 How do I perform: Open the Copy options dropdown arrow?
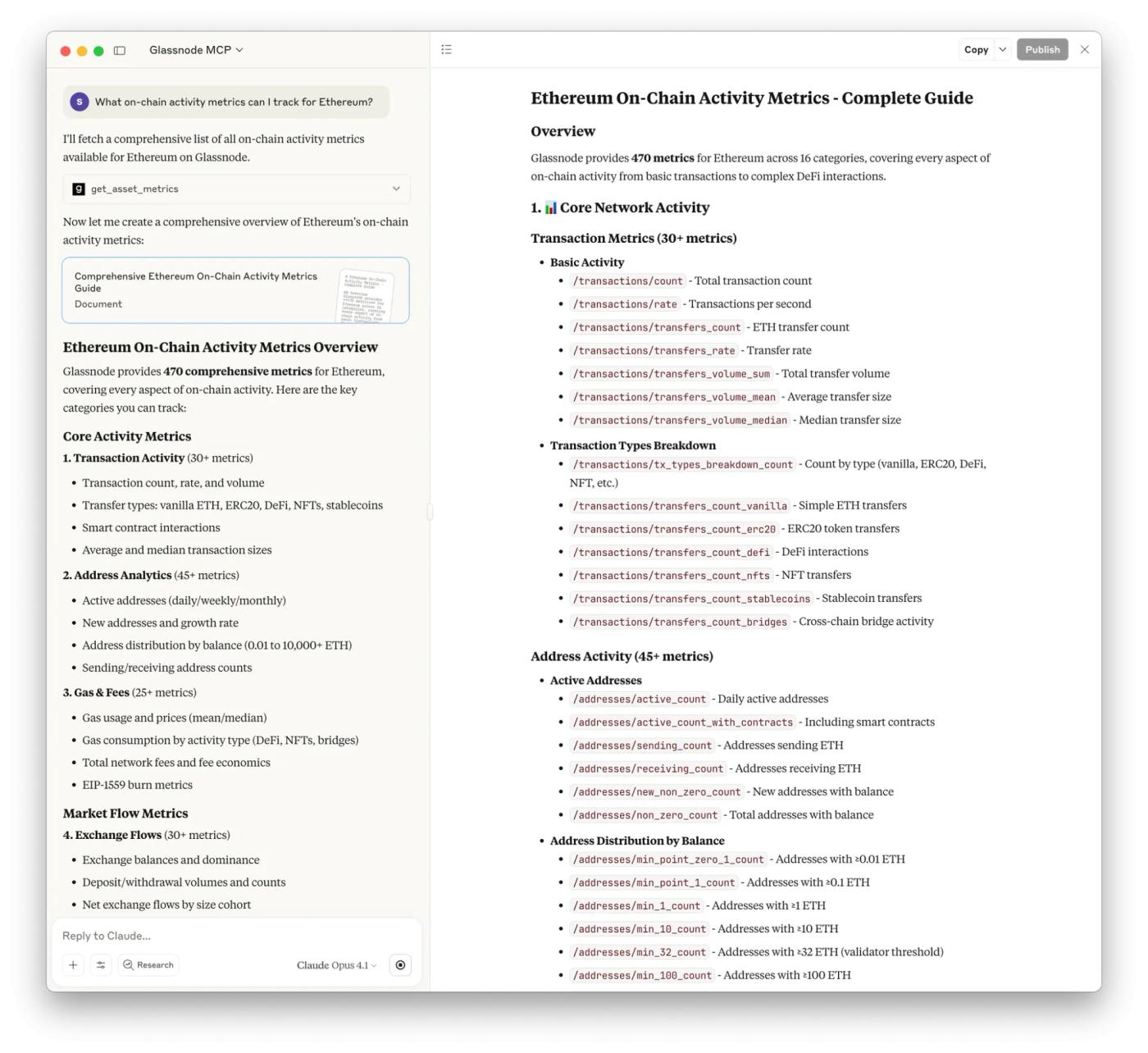point(1002,50)
